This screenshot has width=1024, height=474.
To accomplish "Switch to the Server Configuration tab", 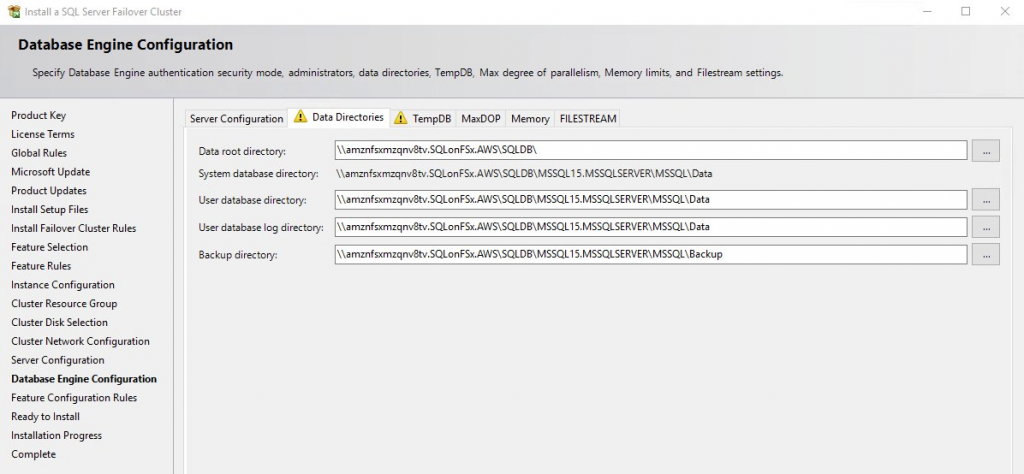I will [236, 119].
